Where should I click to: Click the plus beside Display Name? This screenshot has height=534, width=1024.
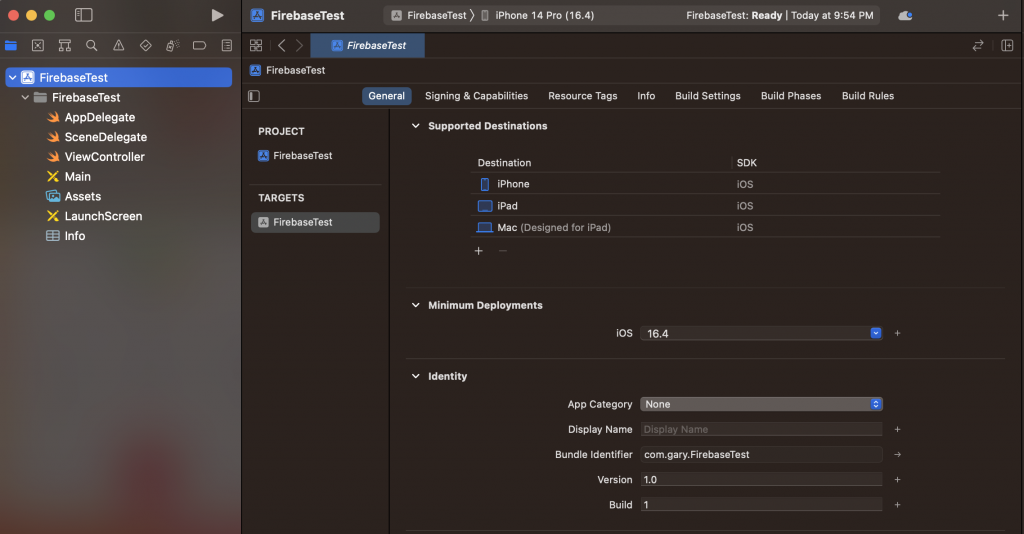pos(897,429)
